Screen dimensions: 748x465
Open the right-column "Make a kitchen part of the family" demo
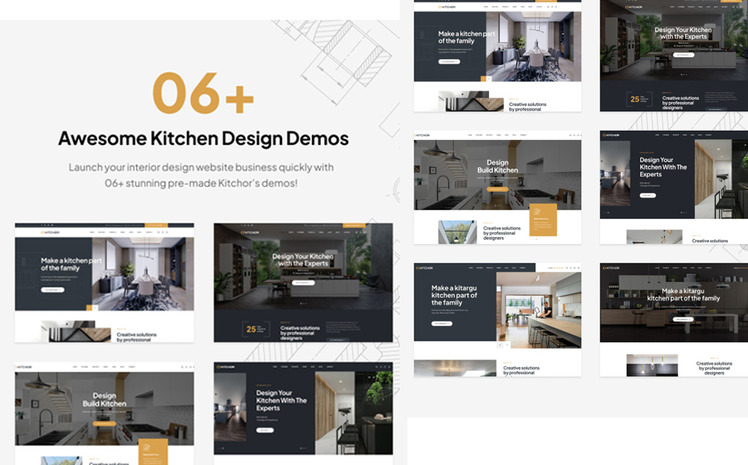click(x=498, y=56)
